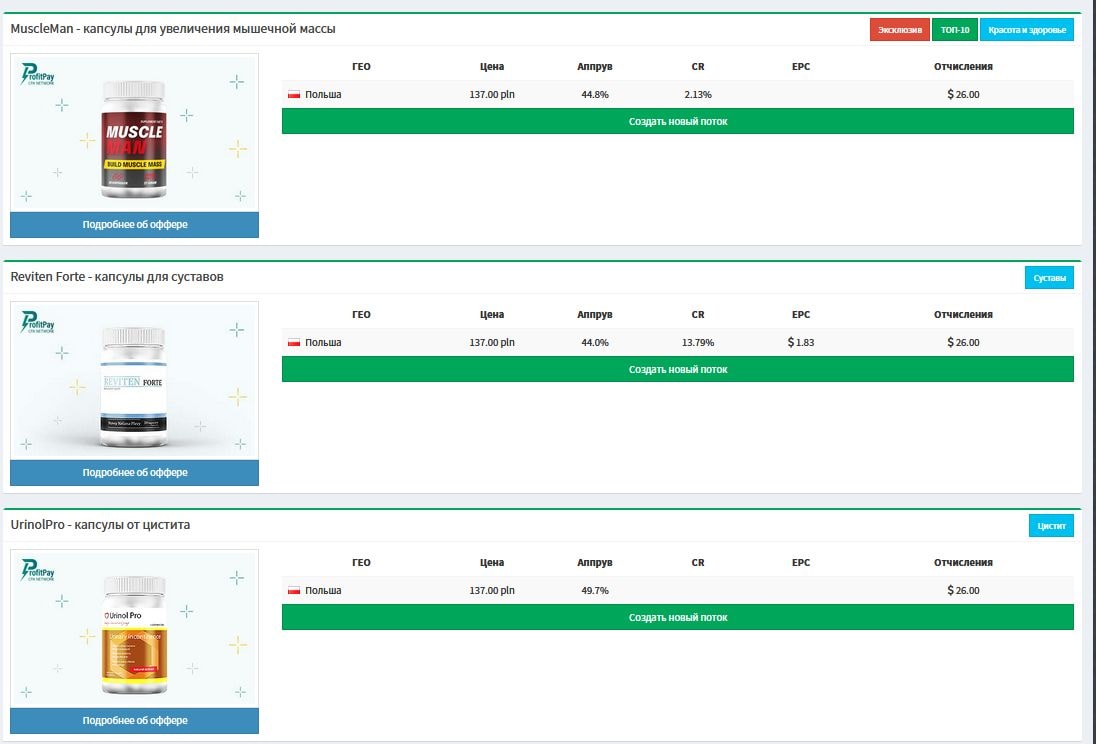Click Poland flag in Reviten Forte row
1096x744 pixels.
(294, 343)
